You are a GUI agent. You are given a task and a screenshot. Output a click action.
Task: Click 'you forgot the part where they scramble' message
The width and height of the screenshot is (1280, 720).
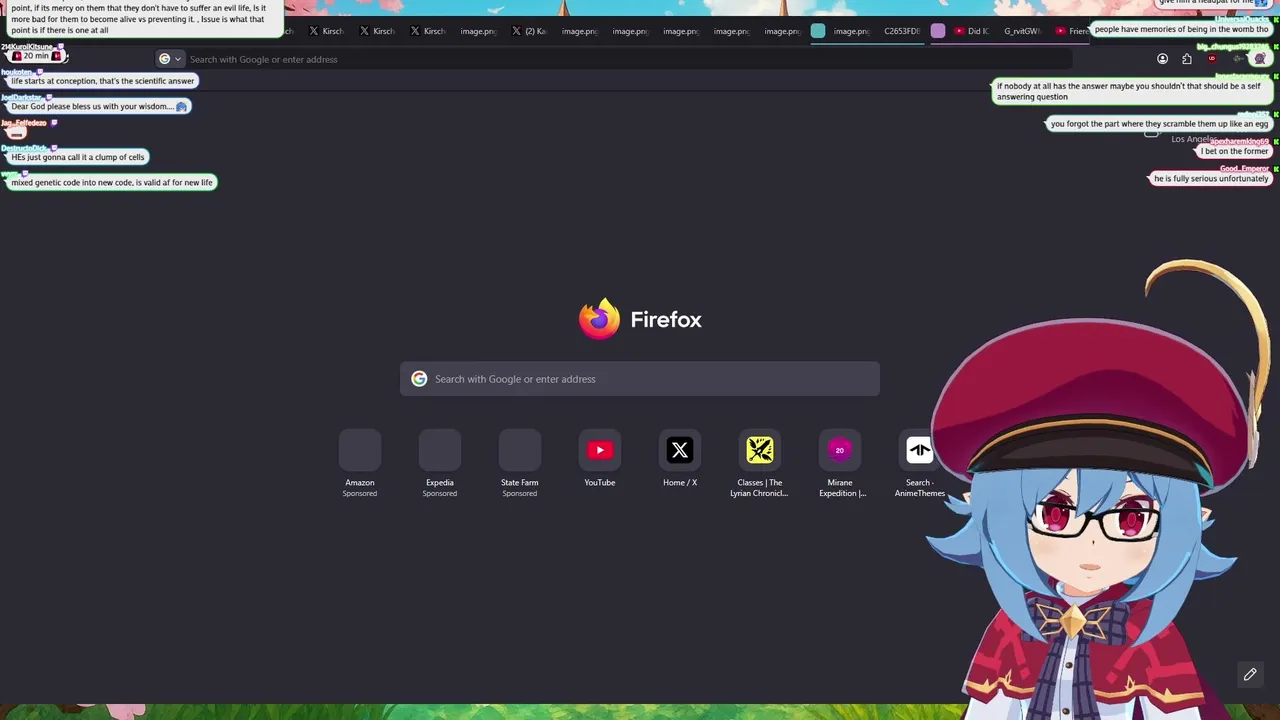(1159, 124)
